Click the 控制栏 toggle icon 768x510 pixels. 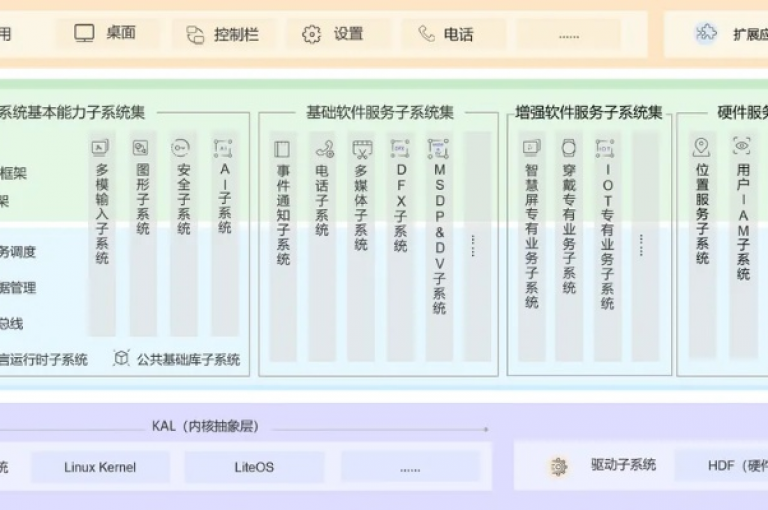point(195,35)
